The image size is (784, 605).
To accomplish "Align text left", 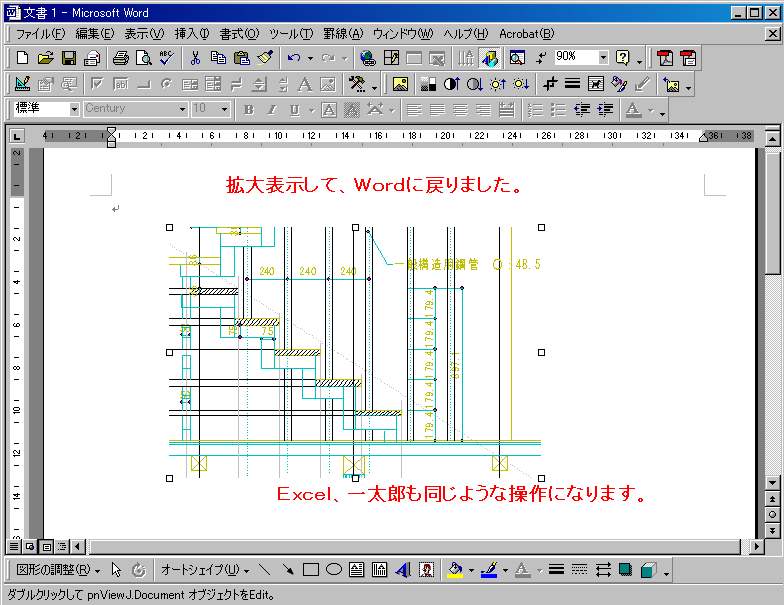I will (414, 110).
